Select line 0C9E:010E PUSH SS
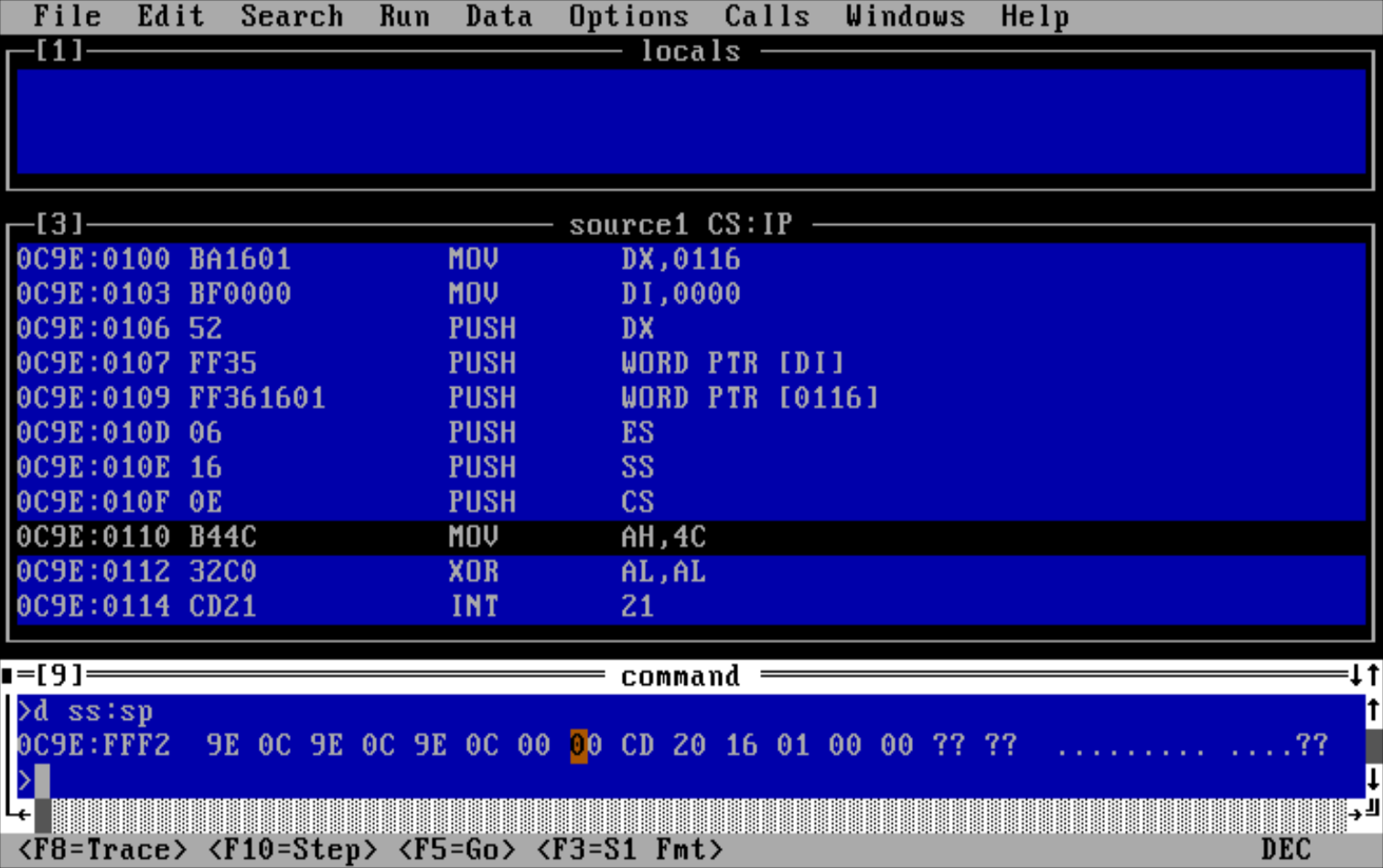This screenshot has height=868, width=1383. pyautogui.click(x=691, y=468)
